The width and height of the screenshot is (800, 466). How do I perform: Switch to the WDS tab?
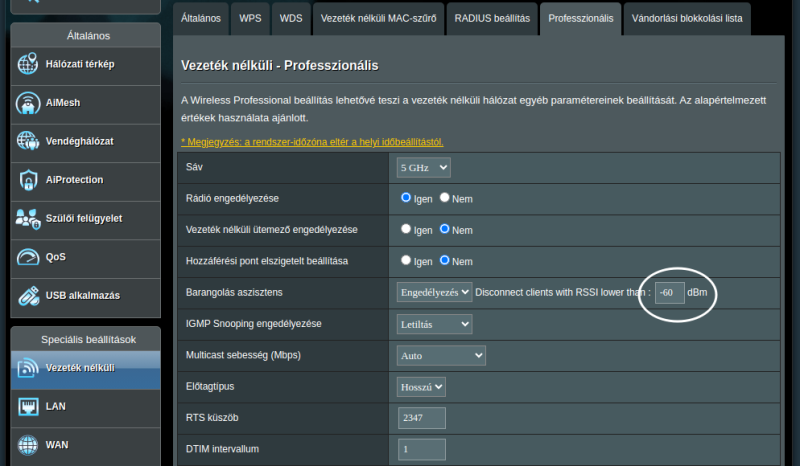(291, 18)
